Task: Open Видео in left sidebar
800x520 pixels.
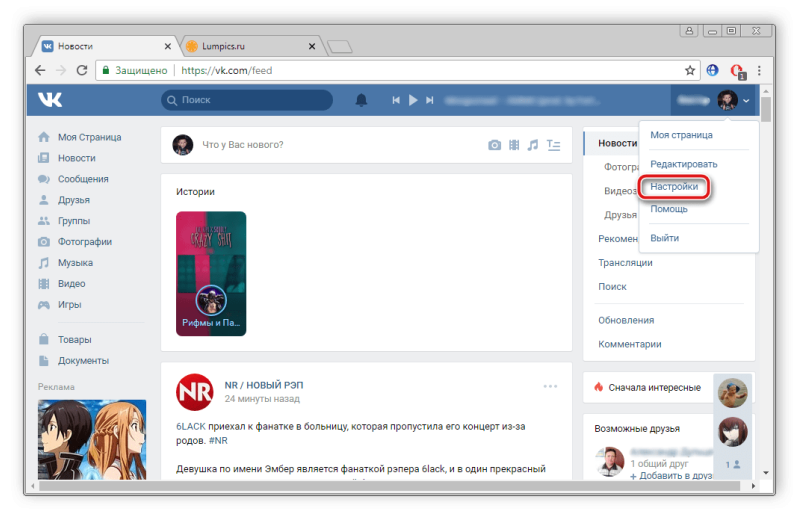Action: [71, 284]
